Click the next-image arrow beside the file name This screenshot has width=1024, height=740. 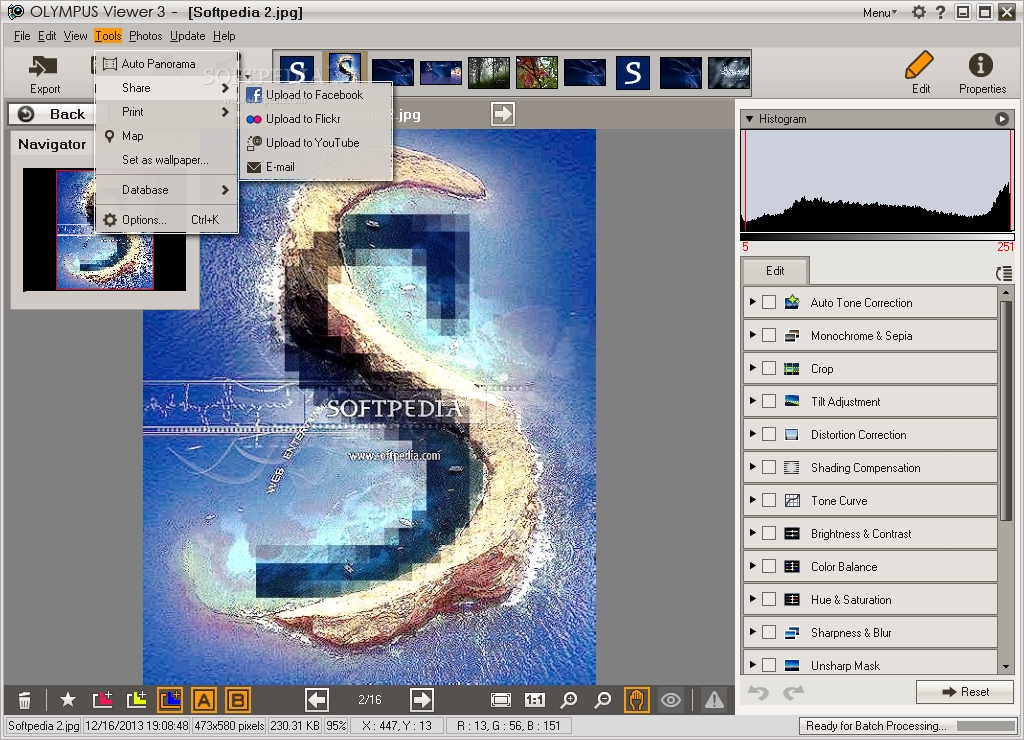(x=503, y=114)
